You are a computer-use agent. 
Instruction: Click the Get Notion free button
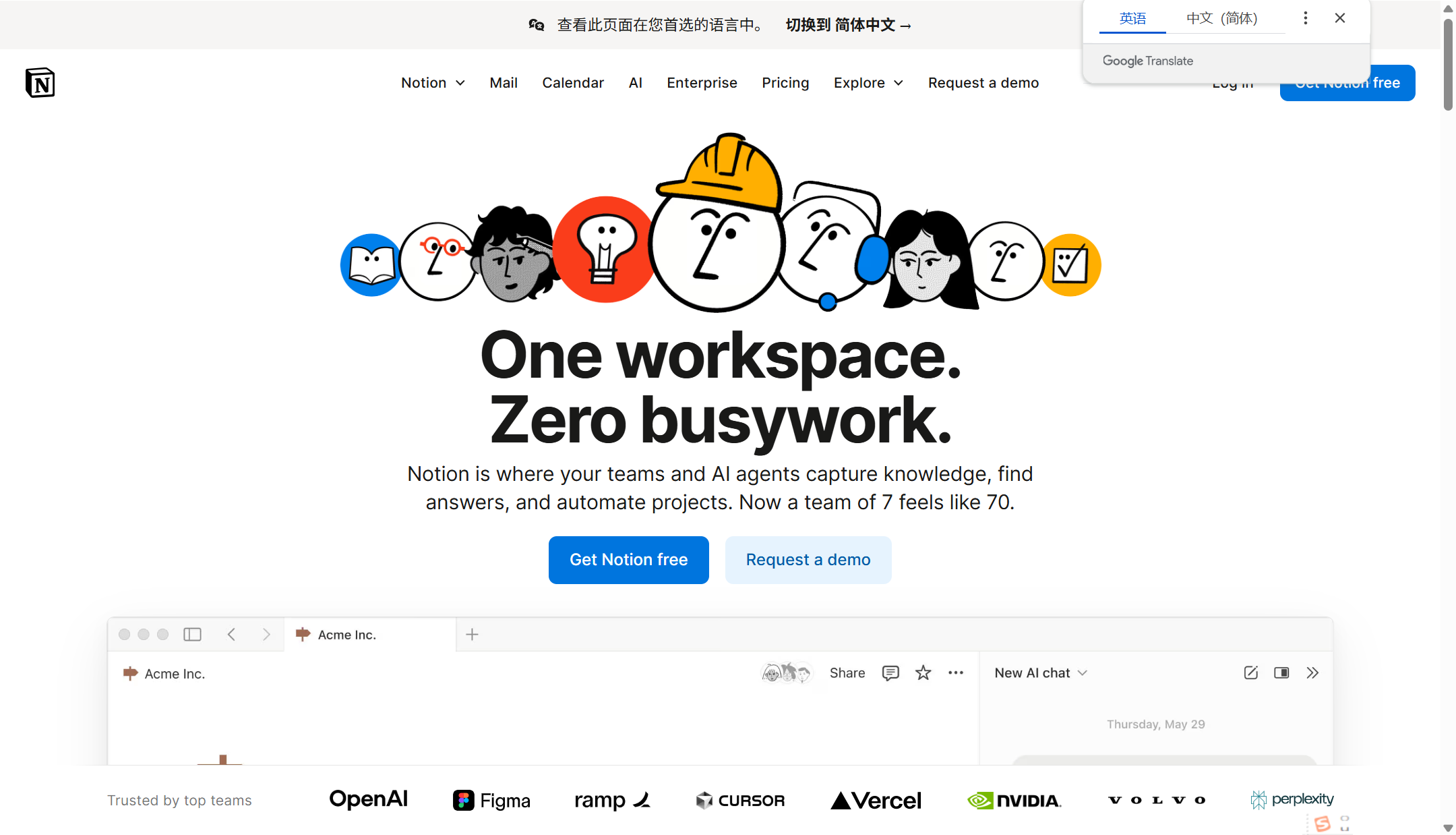tap(628, 560)
